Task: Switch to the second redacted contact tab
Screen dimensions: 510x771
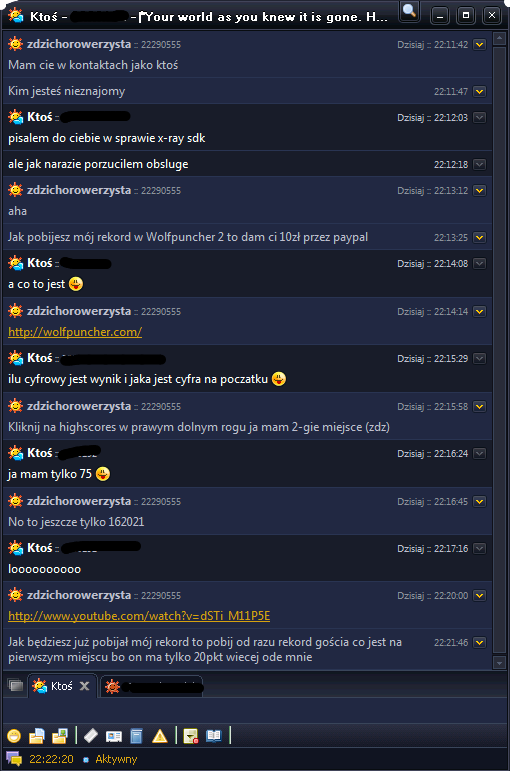Action: [151, 686]
